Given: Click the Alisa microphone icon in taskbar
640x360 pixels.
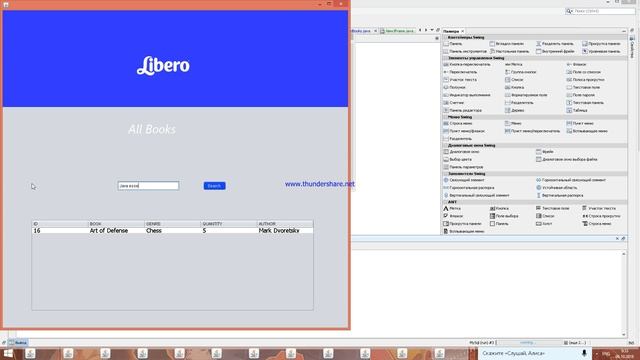Looking at the screenshot, I should [x=584, y=353].
